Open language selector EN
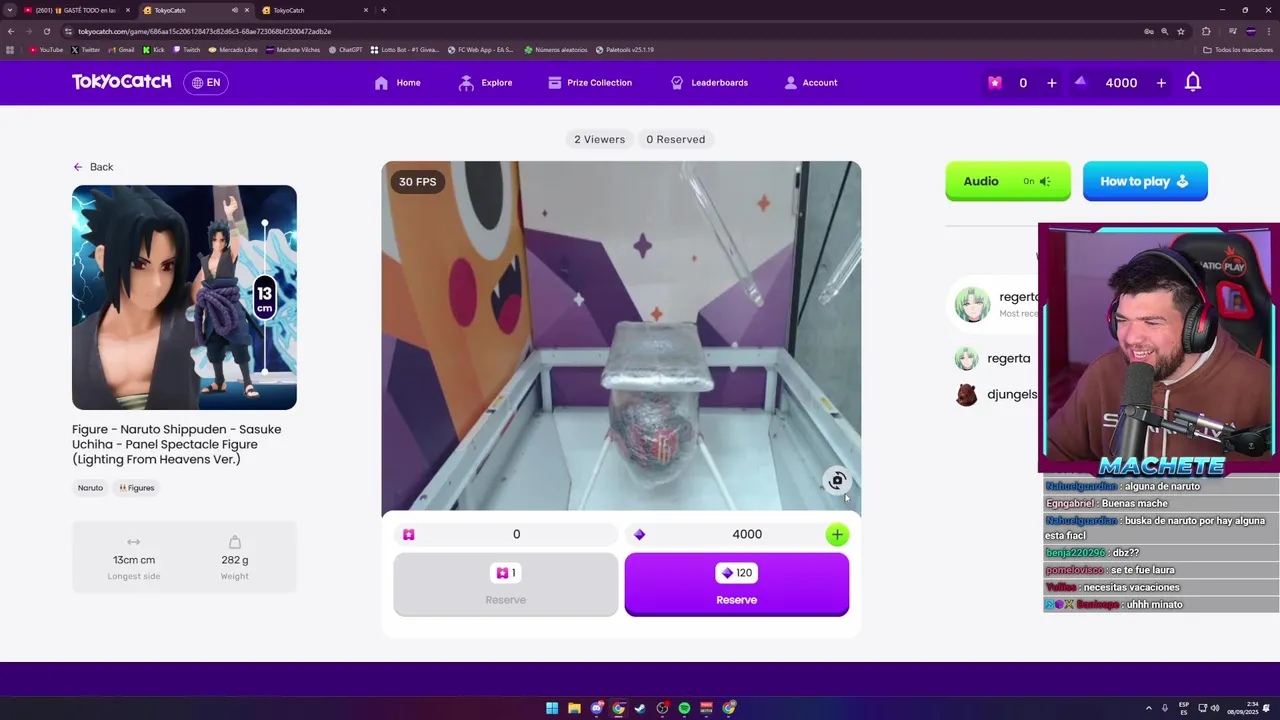 206,83
